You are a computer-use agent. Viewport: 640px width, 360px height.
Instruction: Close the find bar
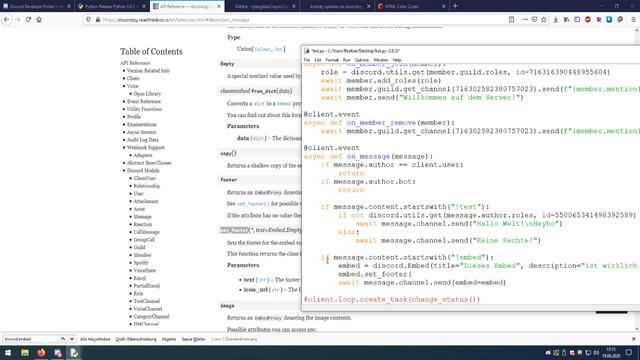tap(633, 339)
